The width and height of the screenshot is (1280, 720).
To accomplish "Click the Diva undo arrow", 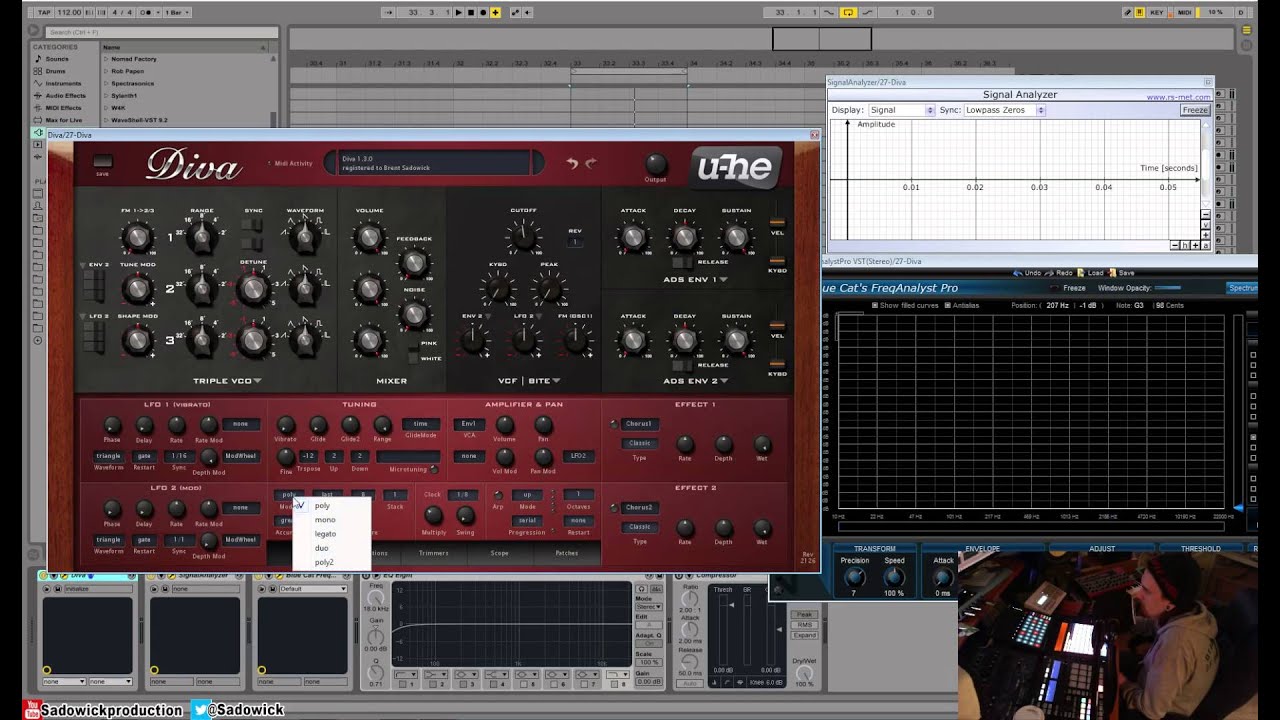I will pos(572,163).
